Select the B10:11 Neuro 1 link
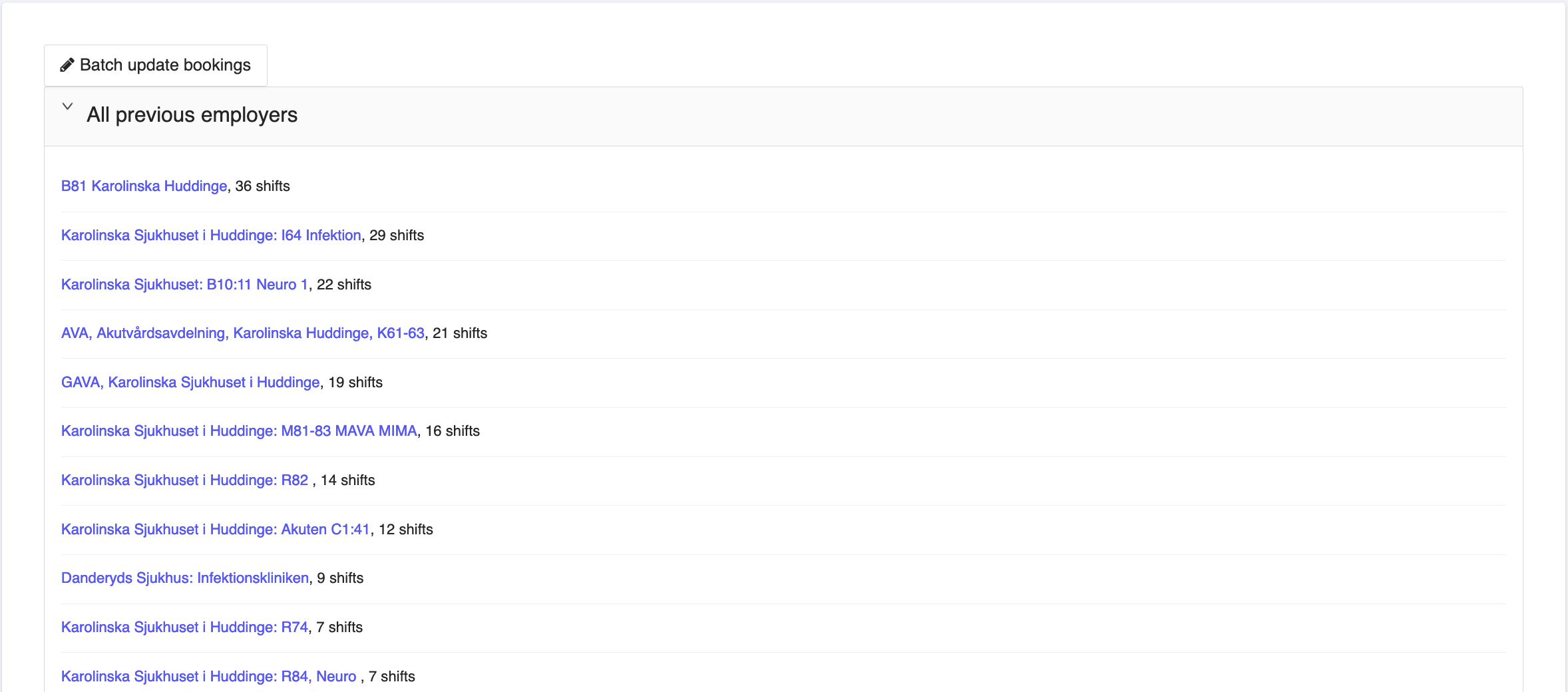This screenshot has width=1568, height=692. coord(184,285)
